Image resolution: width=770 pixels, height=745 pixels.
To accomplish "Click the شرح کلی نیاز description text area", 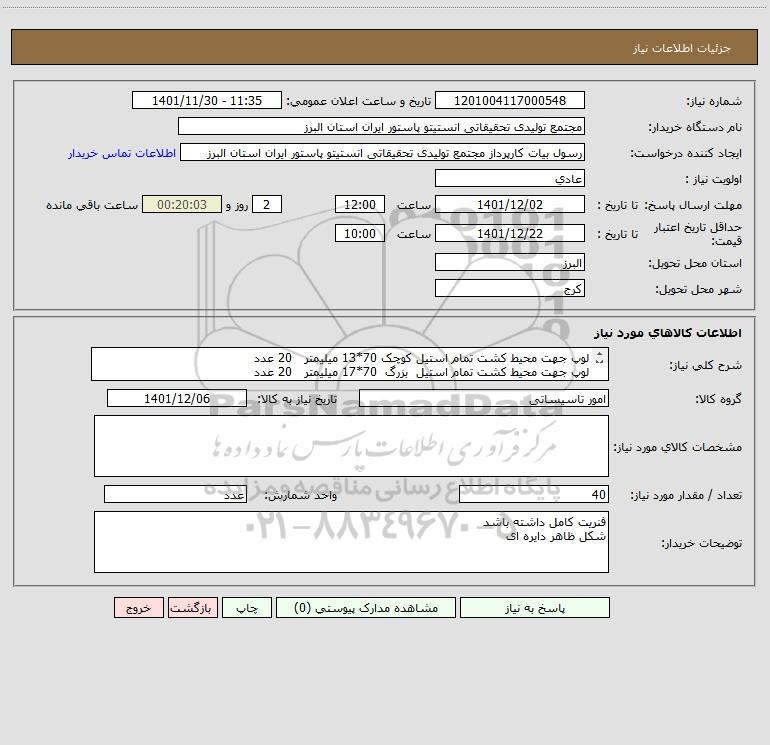I will coord(350,364).
